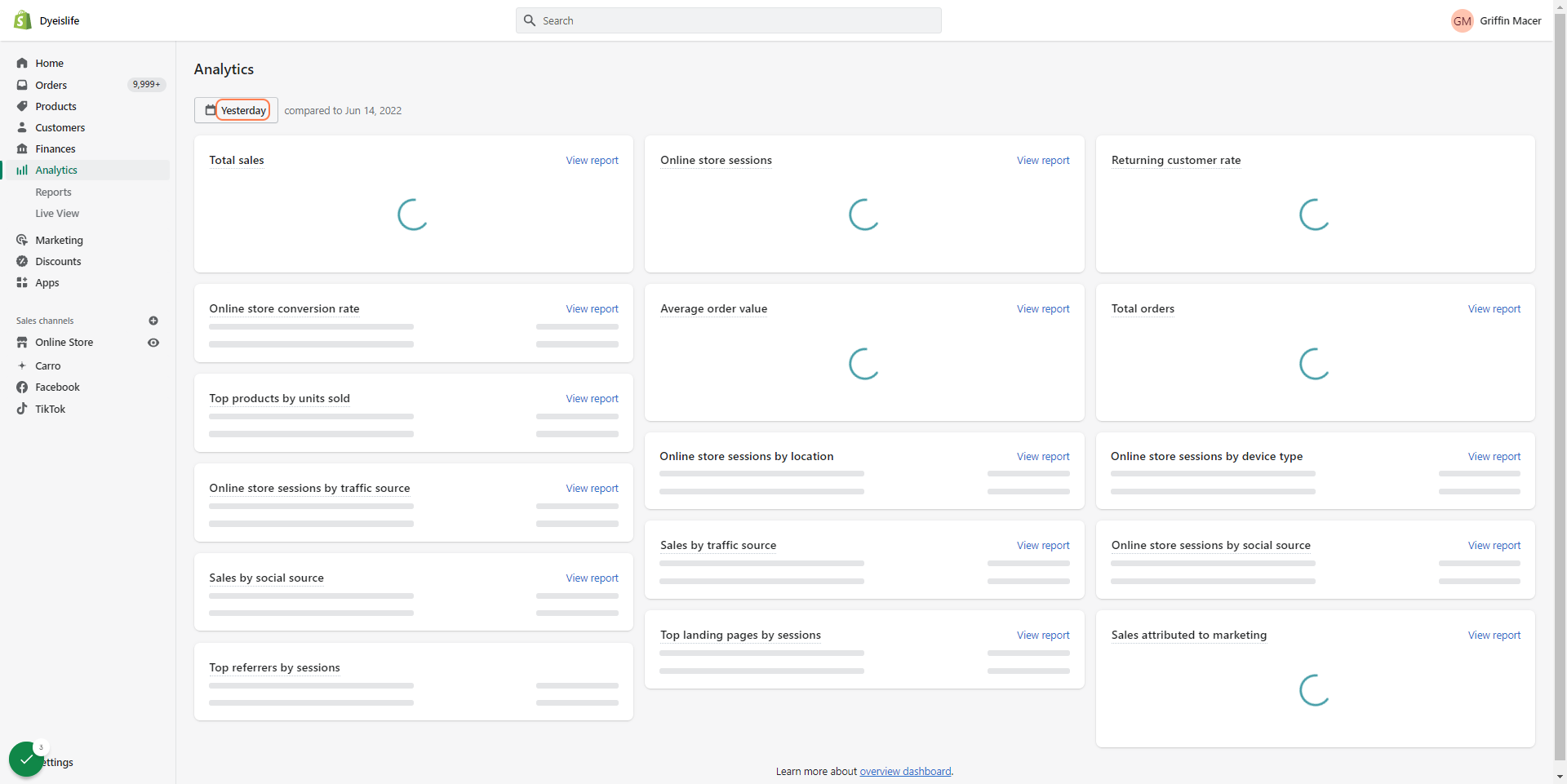Select the Products tag icon
Image resolution: width=1567 pixels, height=784 pixels.
(22, 106)
